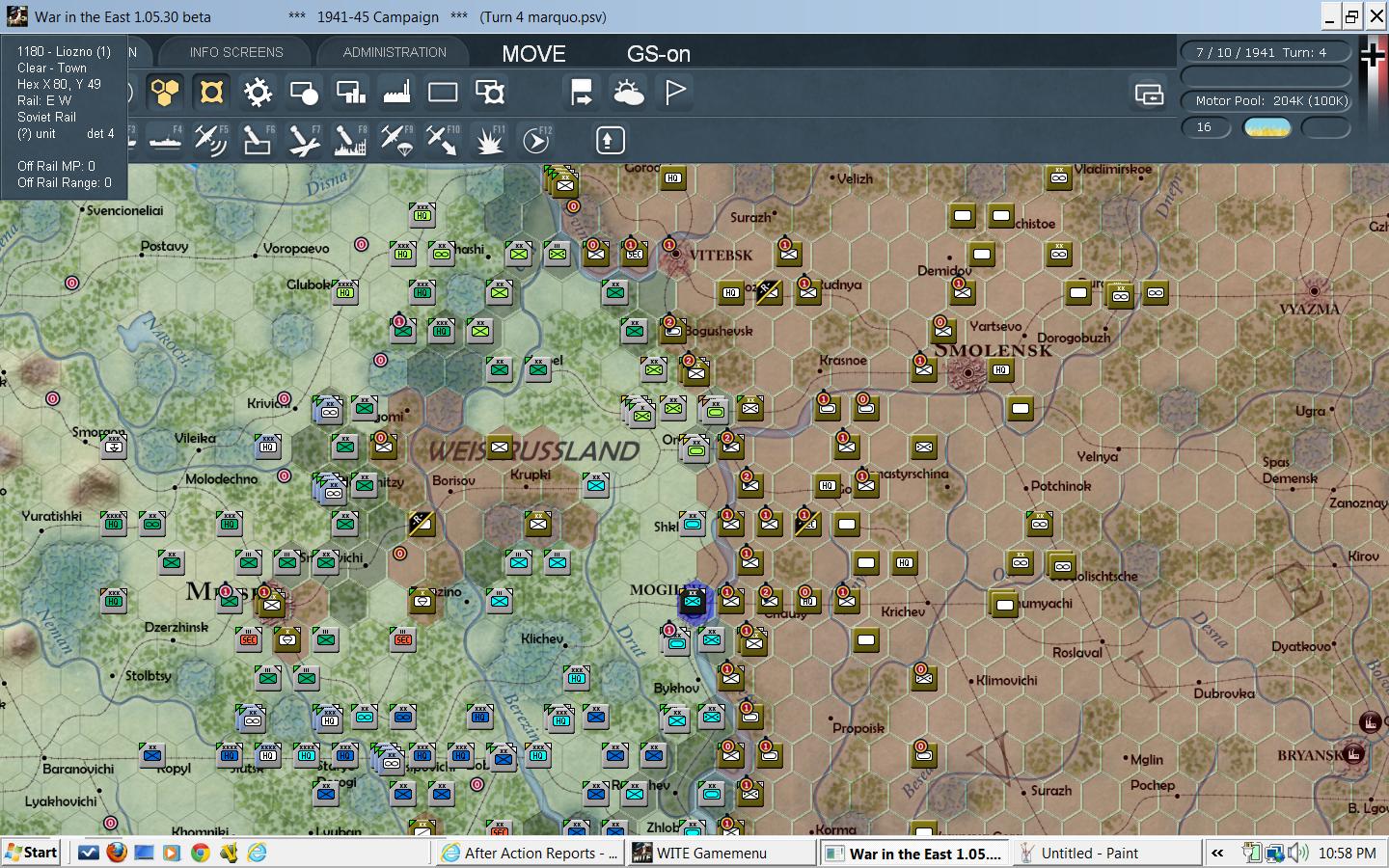This screenshot has width=1389, height=868.
Task: Click the 'Off Rail MP: 0' text
Action: tap(56, 166)
